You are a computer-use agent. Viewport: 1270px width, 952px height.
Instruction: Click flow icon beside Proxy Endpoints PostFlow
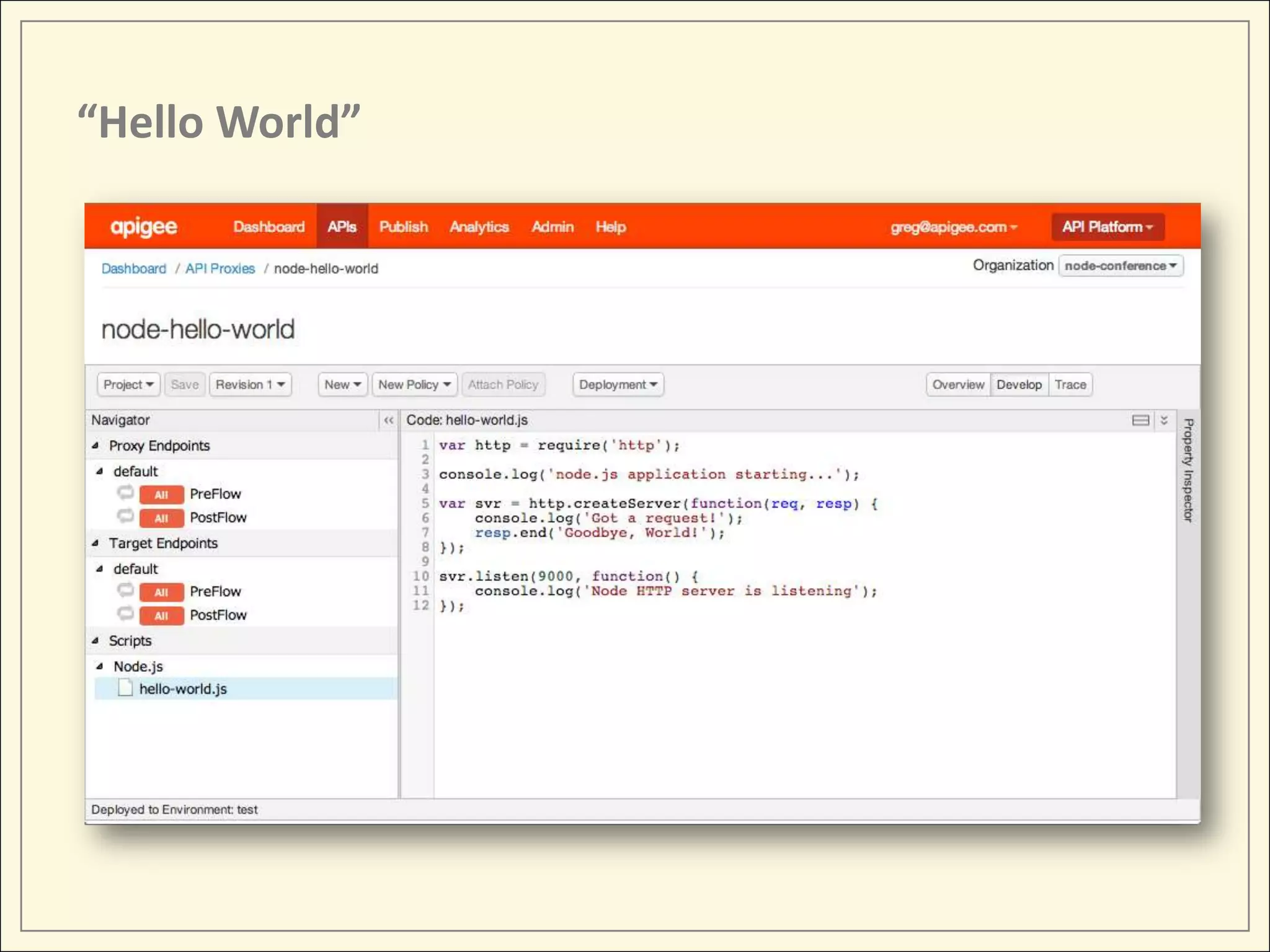(126, 516)
